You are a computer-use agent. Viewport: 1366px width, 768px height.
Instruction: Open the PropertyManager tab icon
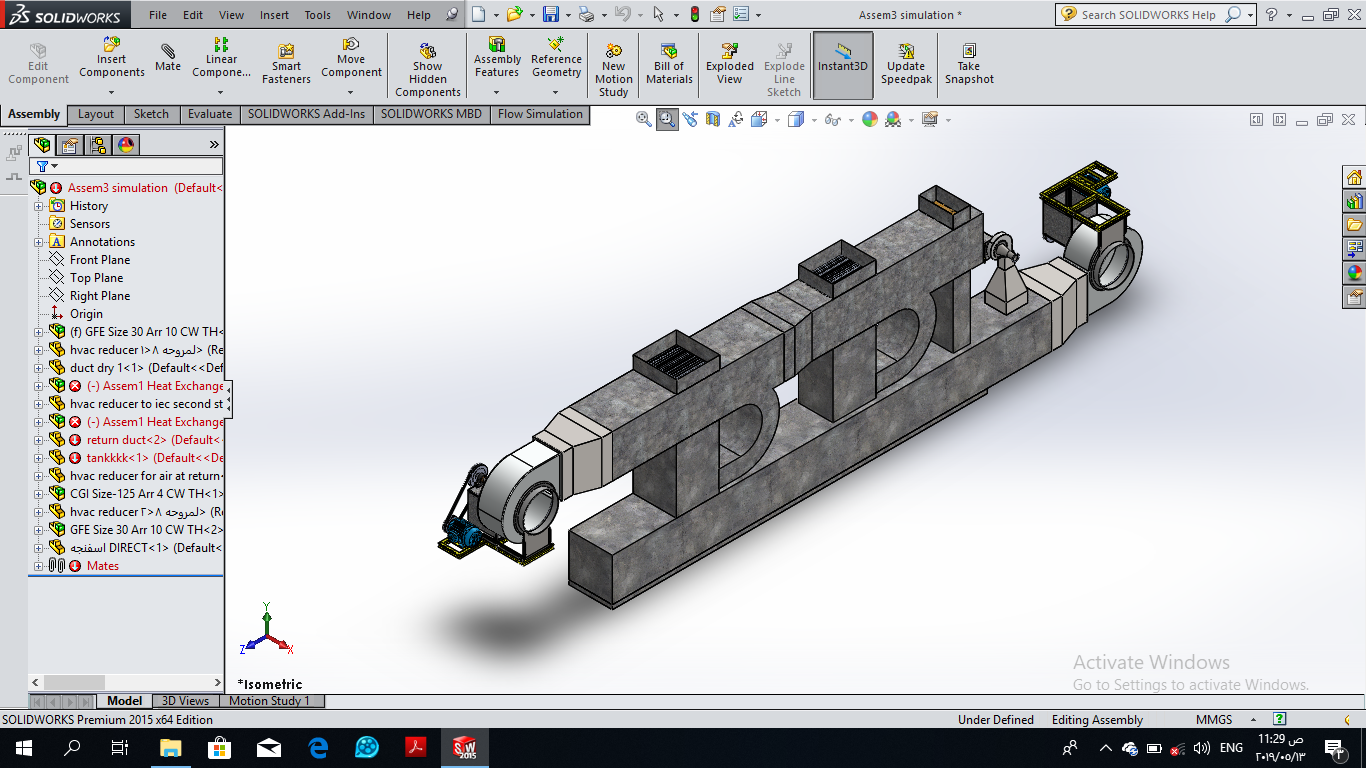[x=70, y=145]
